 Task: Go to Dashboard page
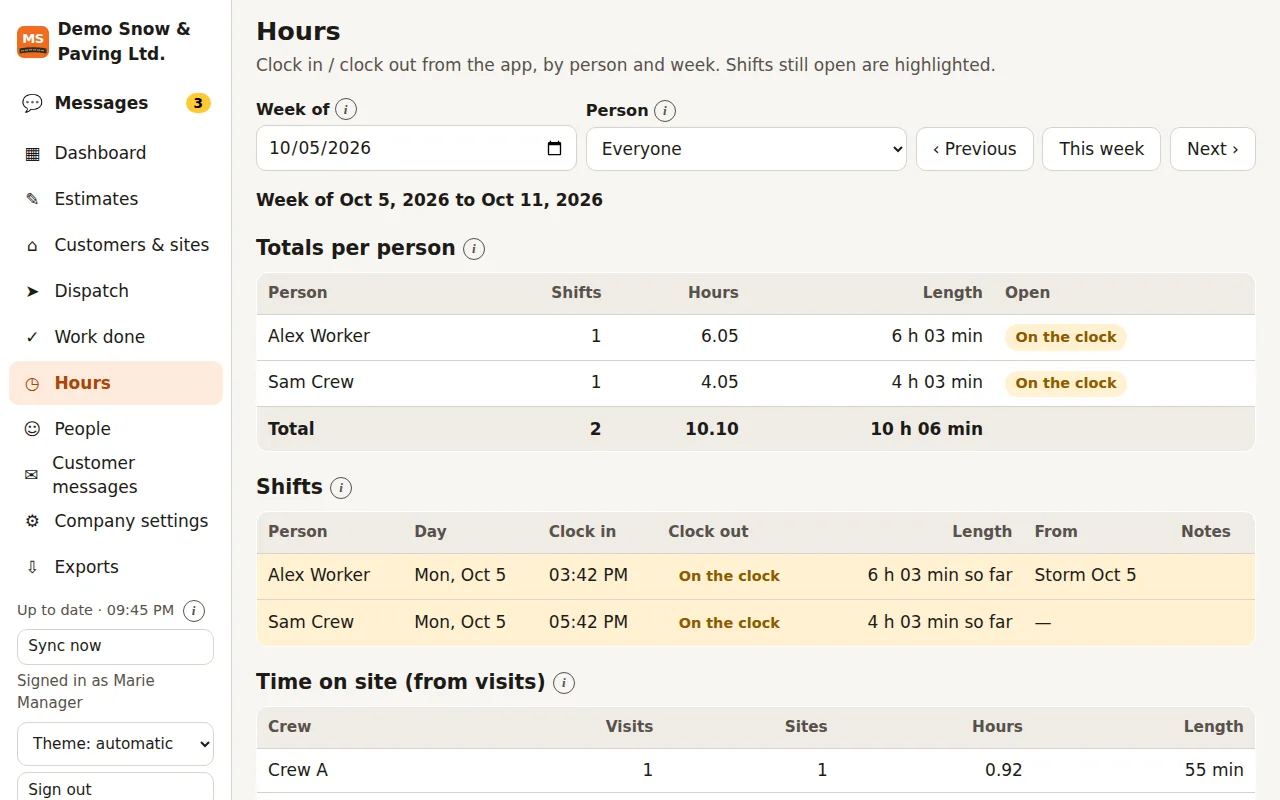pos(116,153)
